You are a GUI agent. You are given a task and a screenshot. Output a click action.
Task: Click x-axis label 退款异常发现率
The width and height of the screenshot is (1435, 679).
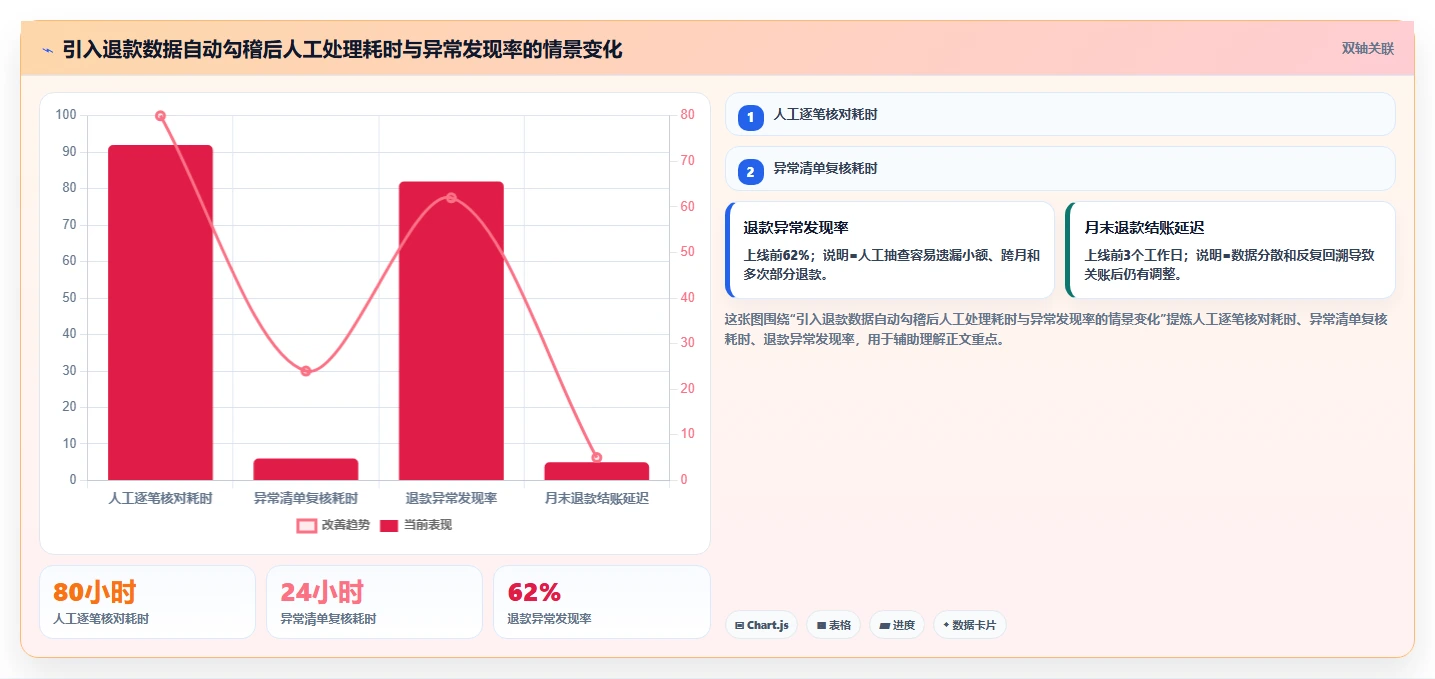pyautogui.click(x=451, y=498)
